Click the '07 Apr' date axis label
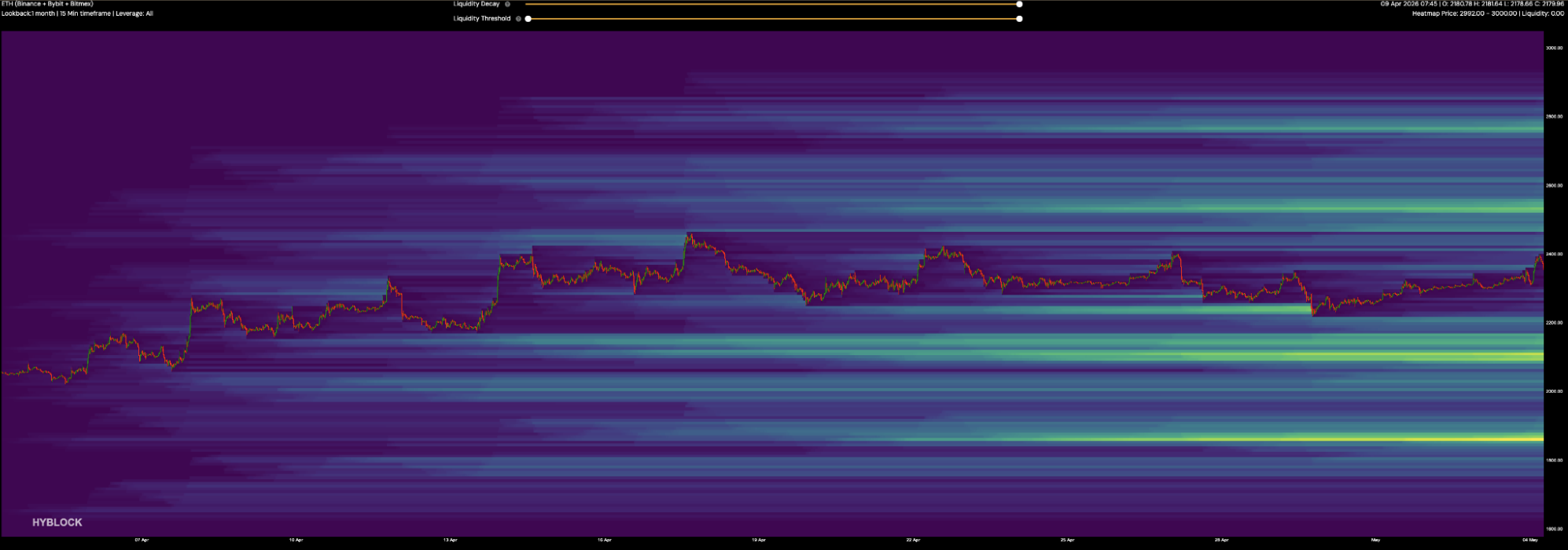Viewport: 1568px width, 550px height. pos(142,541)
